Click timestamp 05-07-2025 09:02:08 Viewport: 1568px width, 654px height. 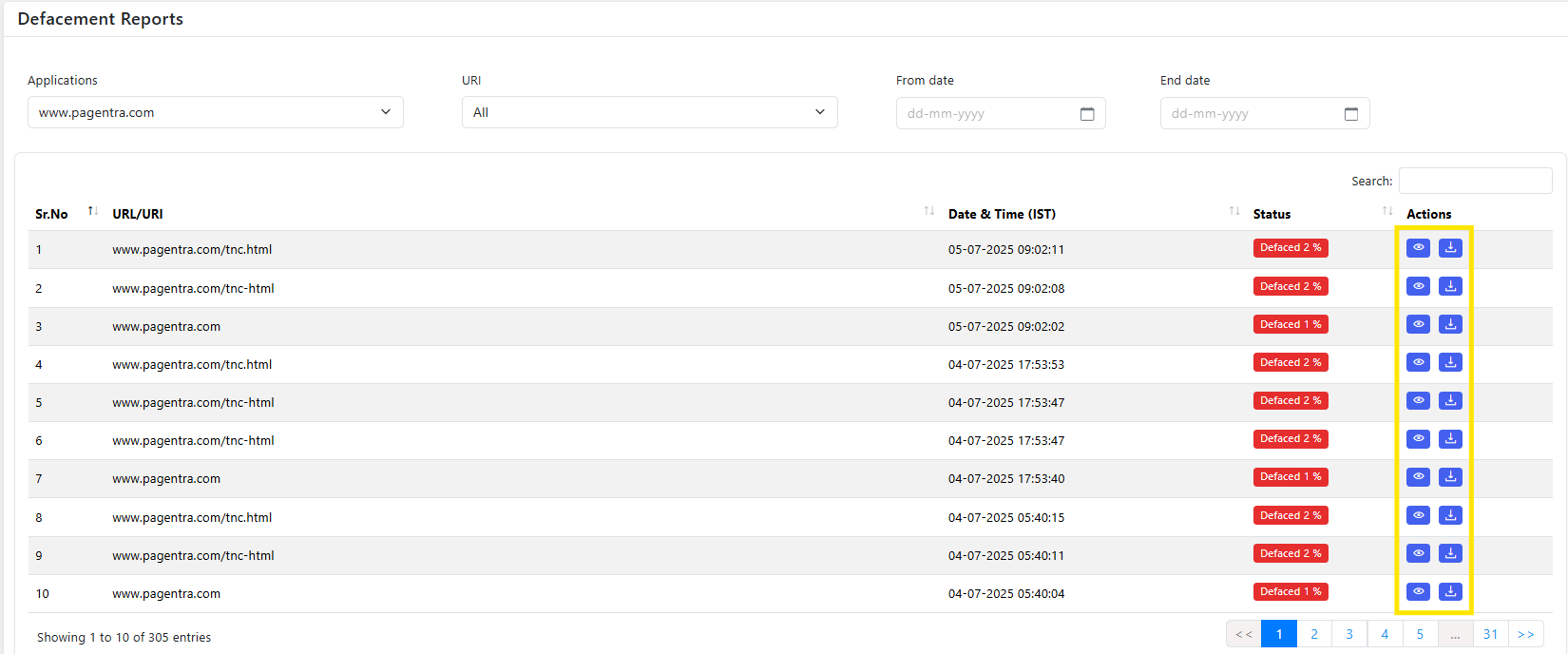tap(1006, 288)
